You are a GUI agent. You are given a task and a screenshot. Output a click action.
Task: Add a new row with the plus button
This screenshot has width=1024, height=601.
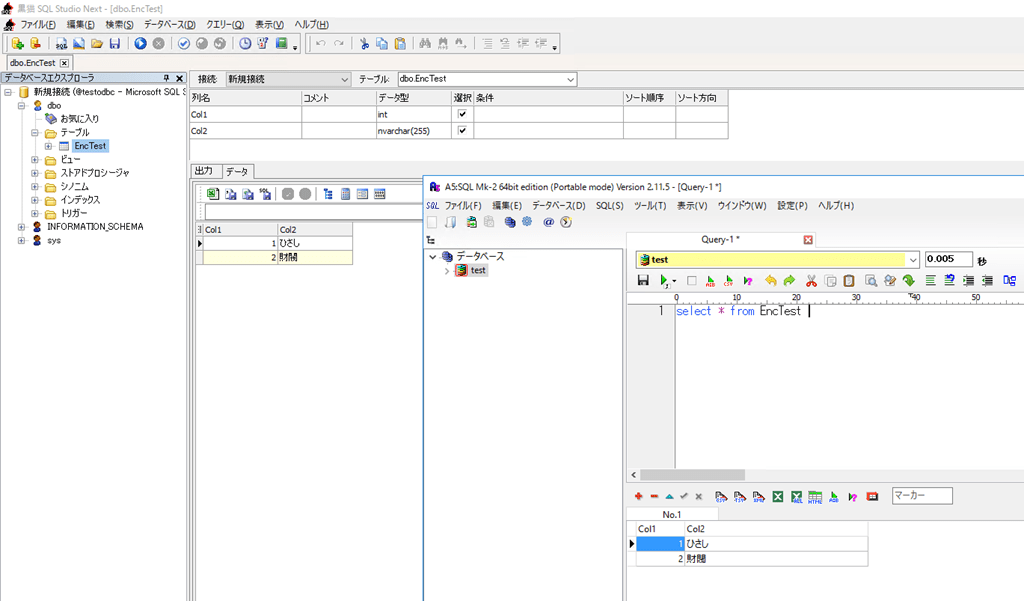[x=638, y=497]
